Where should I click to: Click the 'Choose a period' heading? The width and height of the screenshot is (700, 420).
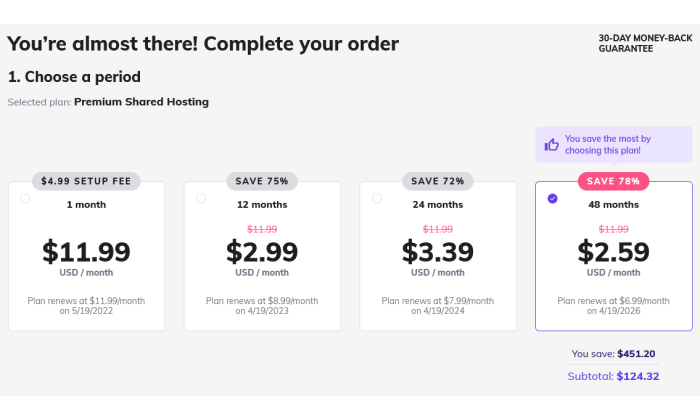click(x=74, y=77)
